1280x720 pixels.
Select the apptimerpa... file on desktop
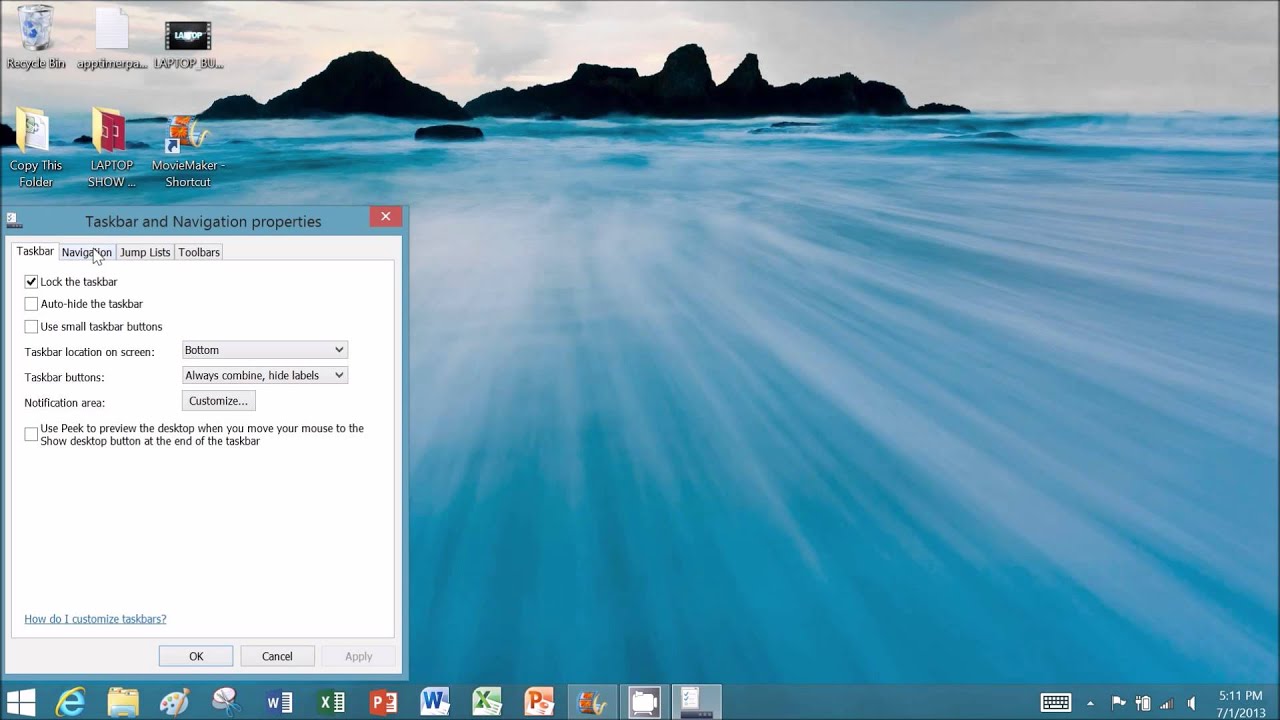coord(112,37)
